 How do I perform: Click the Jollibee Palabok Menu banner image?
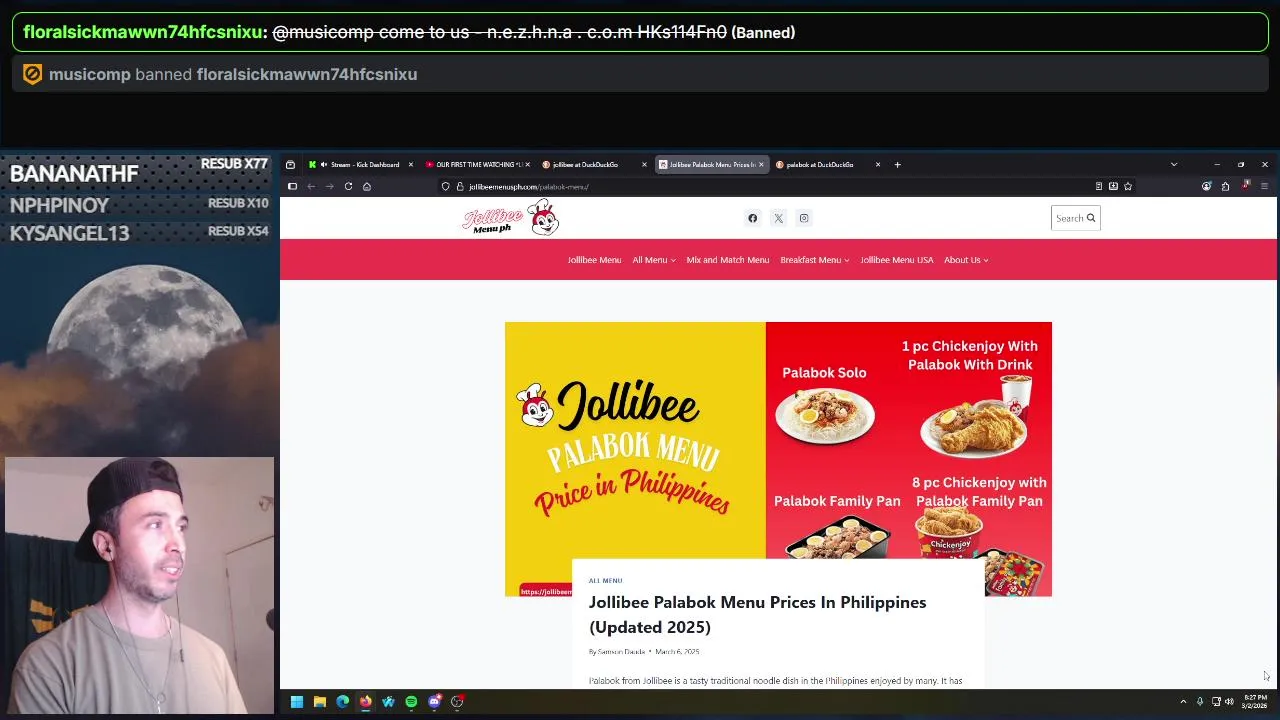(778, 459)
